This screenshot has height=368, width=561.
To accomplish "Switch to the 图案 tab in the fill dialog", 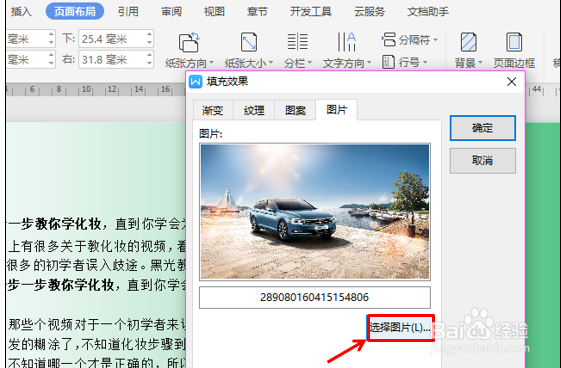I will point(295,110).
